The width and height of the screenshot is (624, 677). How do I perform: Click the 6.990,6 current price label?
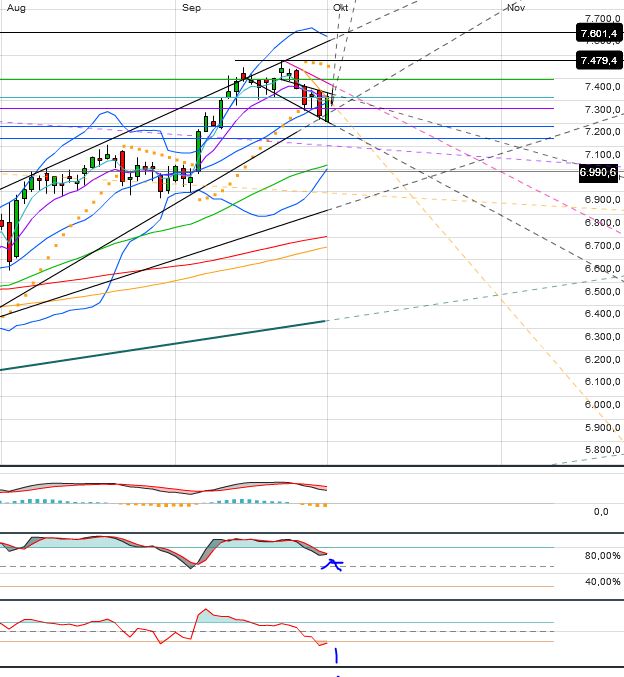(x=599, y=172)
